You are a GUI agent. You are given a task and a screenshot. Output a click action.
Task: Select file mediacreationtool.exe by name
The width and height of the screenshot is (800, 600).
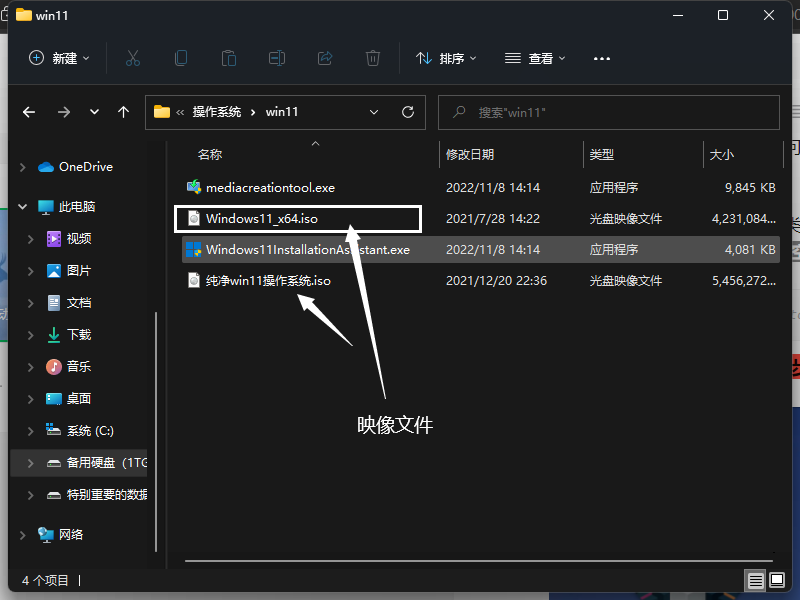click(270, 188)
